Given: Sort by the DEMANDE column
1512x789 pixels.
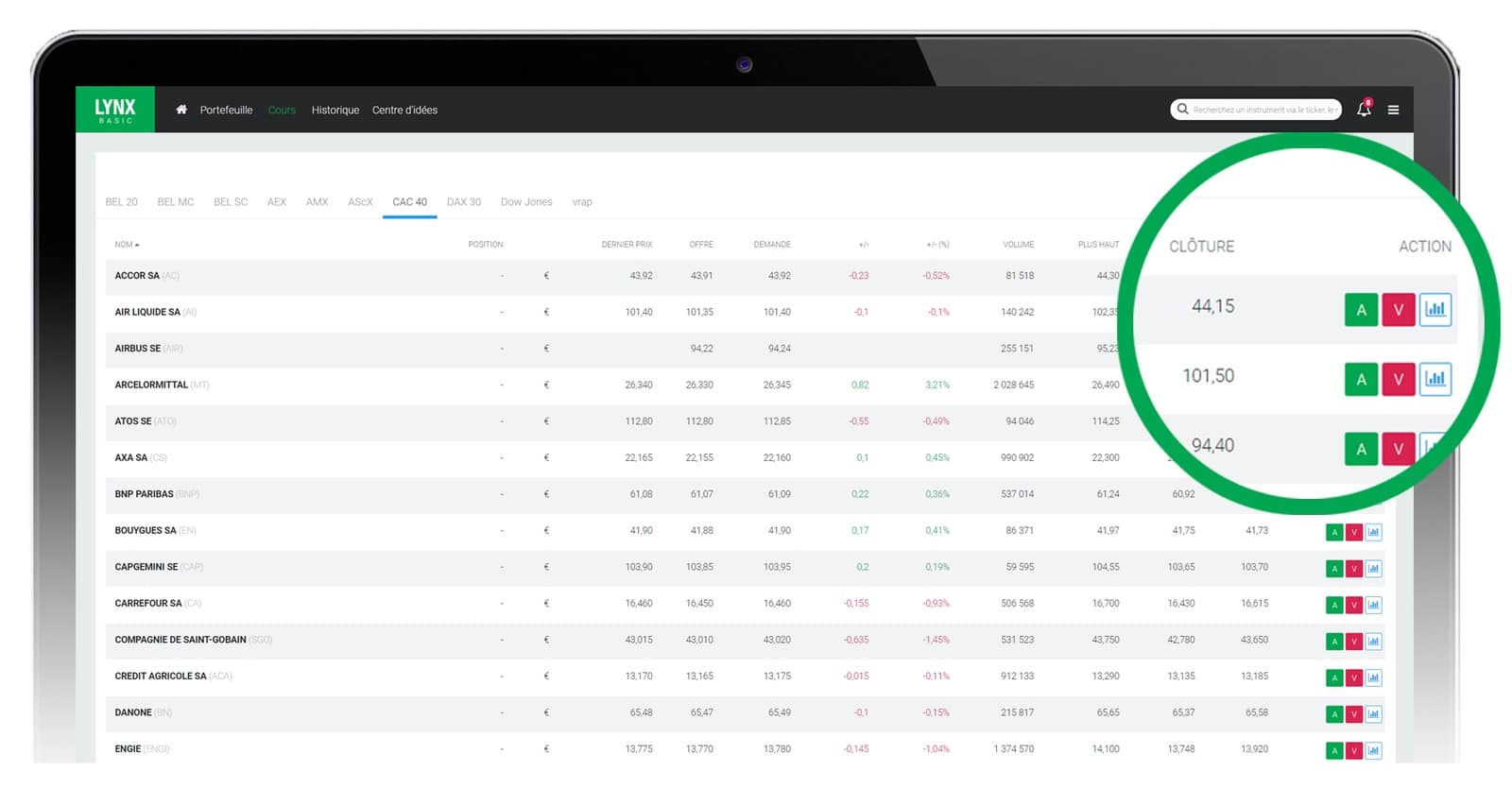Looking at the screenshot, I should (x=772, y=245).
